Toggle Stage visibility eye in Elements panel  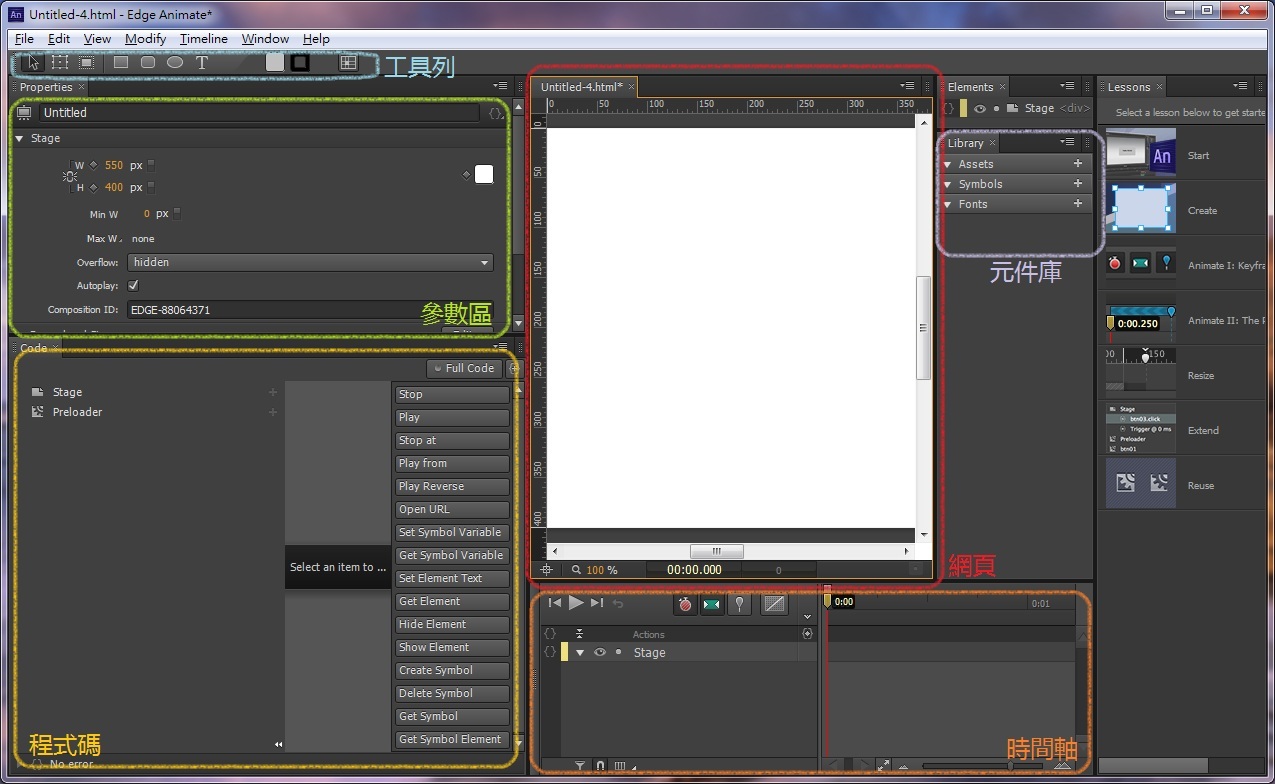(980, 108)
